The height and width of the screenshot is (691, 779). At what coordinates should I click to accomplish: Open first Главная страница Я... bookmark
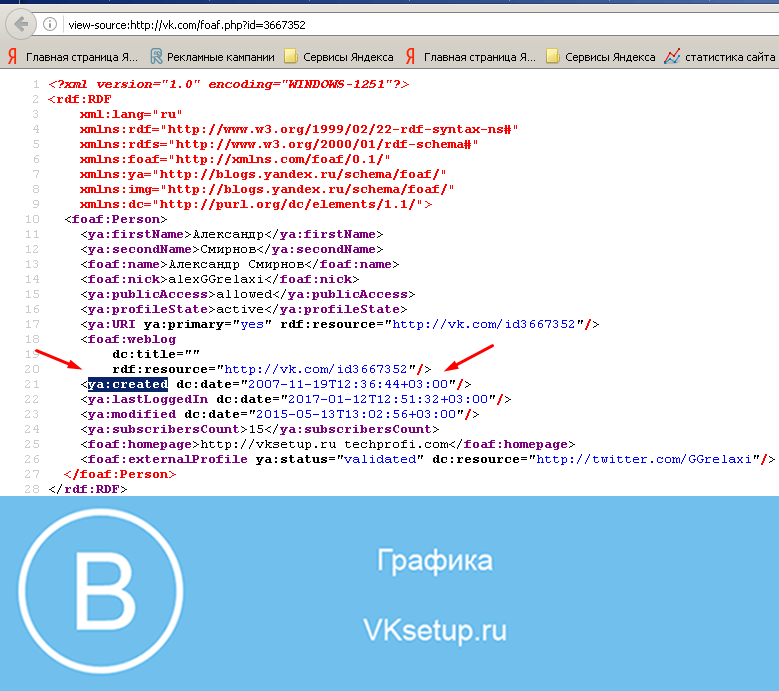(x=73, y=57)
